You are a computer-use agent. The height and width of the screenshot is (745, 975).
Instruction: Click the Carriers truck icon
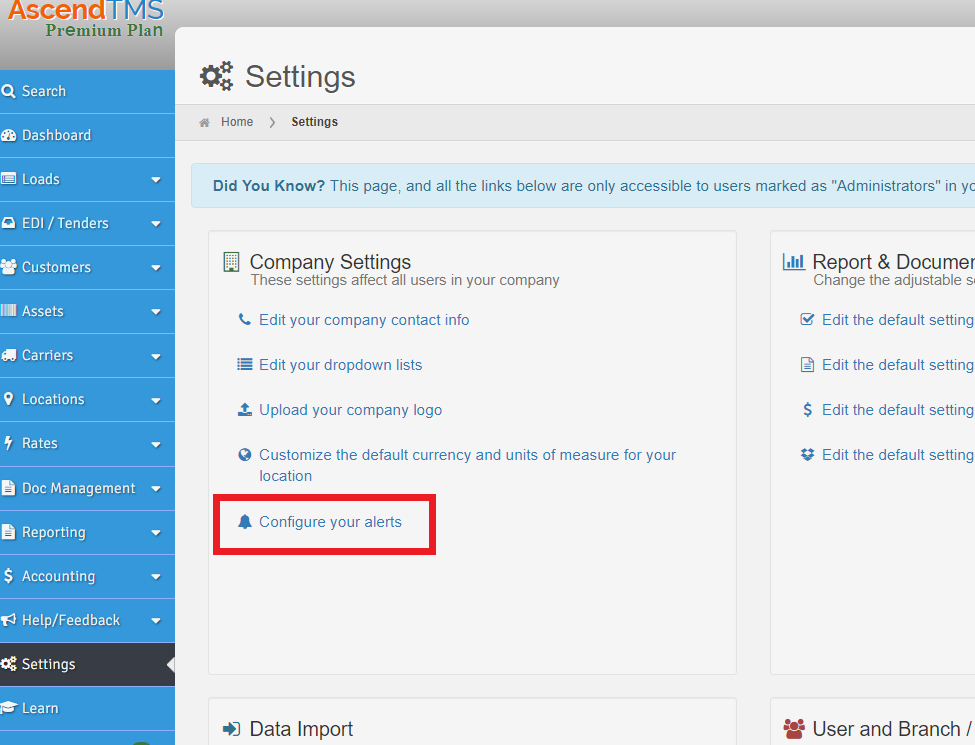[9, 355]
